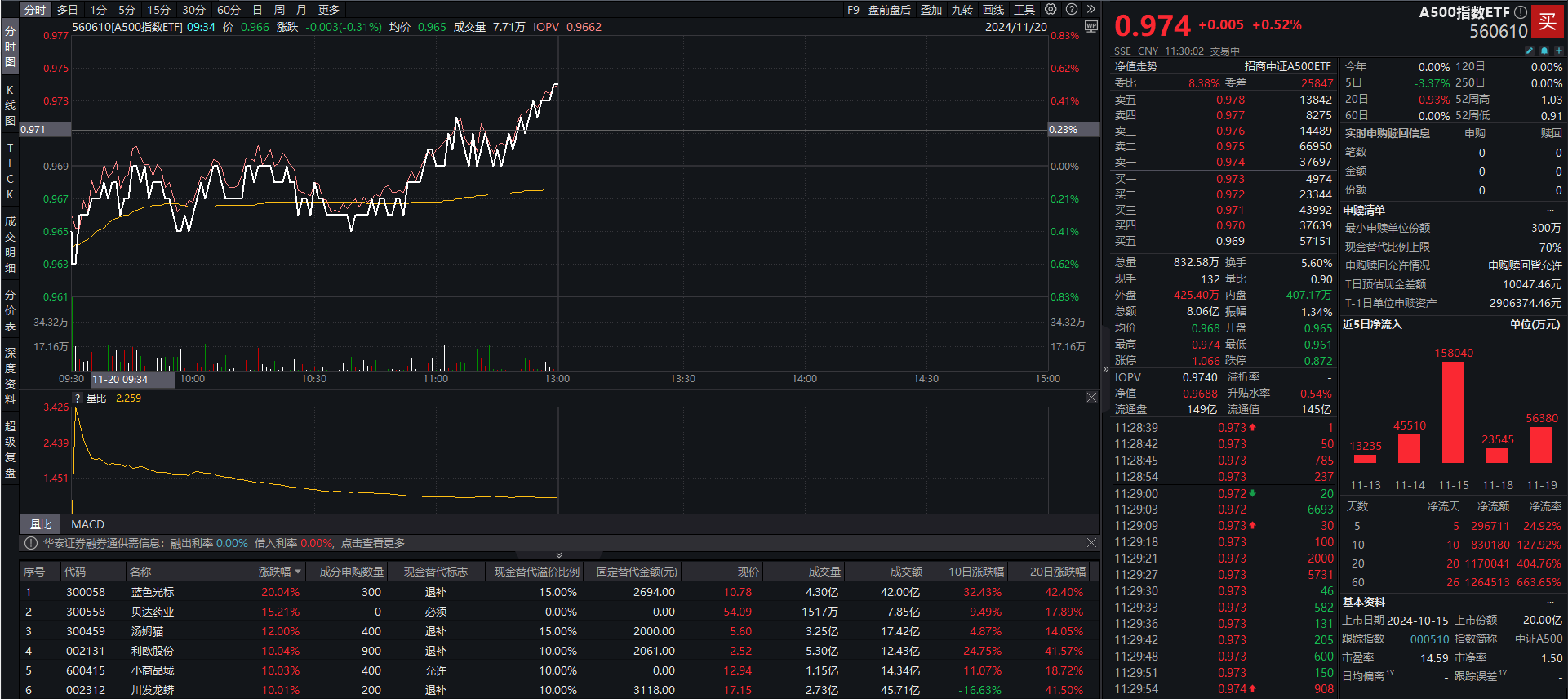1568x699 pixels.
Task: Click the 11-15 net inflow bar
Action: click(x=1453, y=412)
